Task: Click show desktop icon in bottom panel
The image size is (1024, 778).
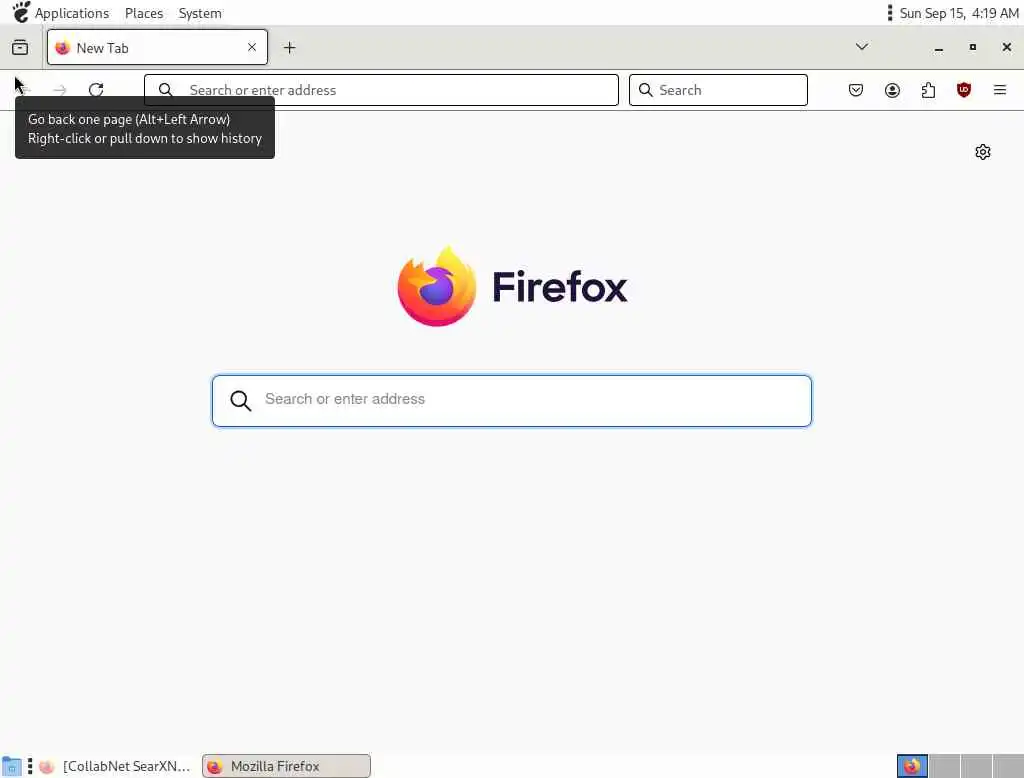Action: point(11,766)
